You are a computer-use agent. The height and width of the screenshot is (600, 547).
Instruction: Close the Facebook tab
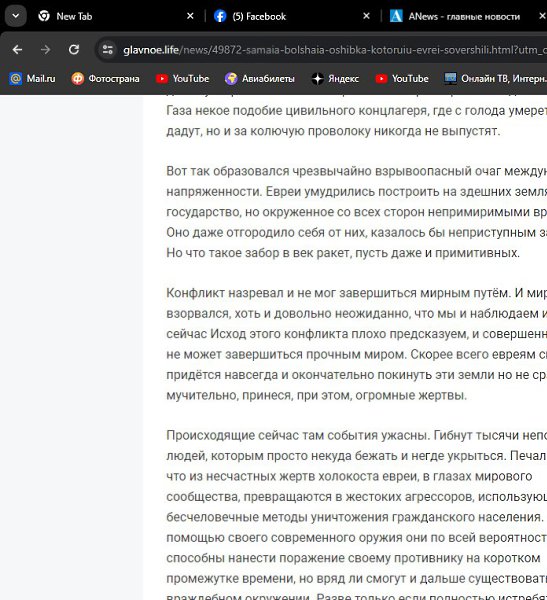pos(366,16)
